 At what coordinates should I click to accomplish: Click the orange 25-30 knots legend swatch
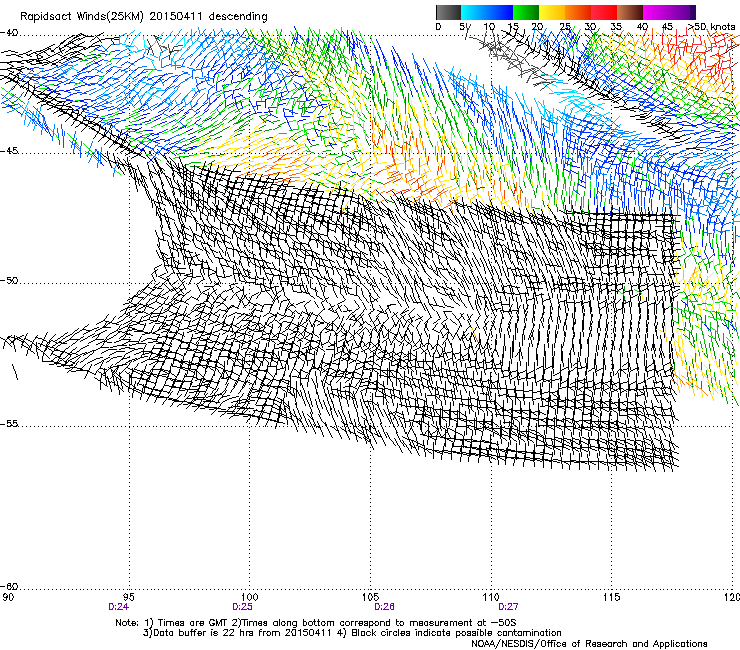(x=578, y=12)
